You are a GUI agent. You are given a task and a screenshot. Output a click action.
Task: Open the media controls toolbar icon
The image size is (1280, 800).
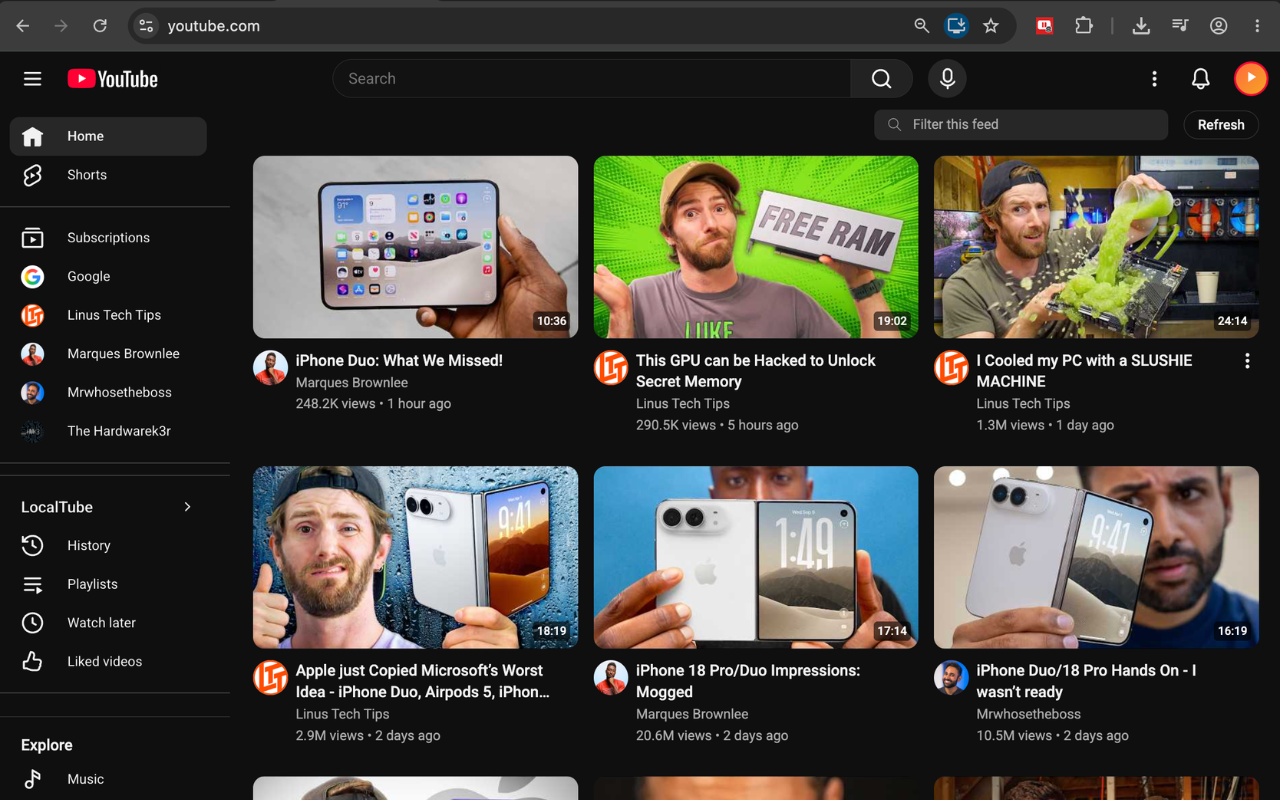pyautogui.click(x=1180, y=26)
